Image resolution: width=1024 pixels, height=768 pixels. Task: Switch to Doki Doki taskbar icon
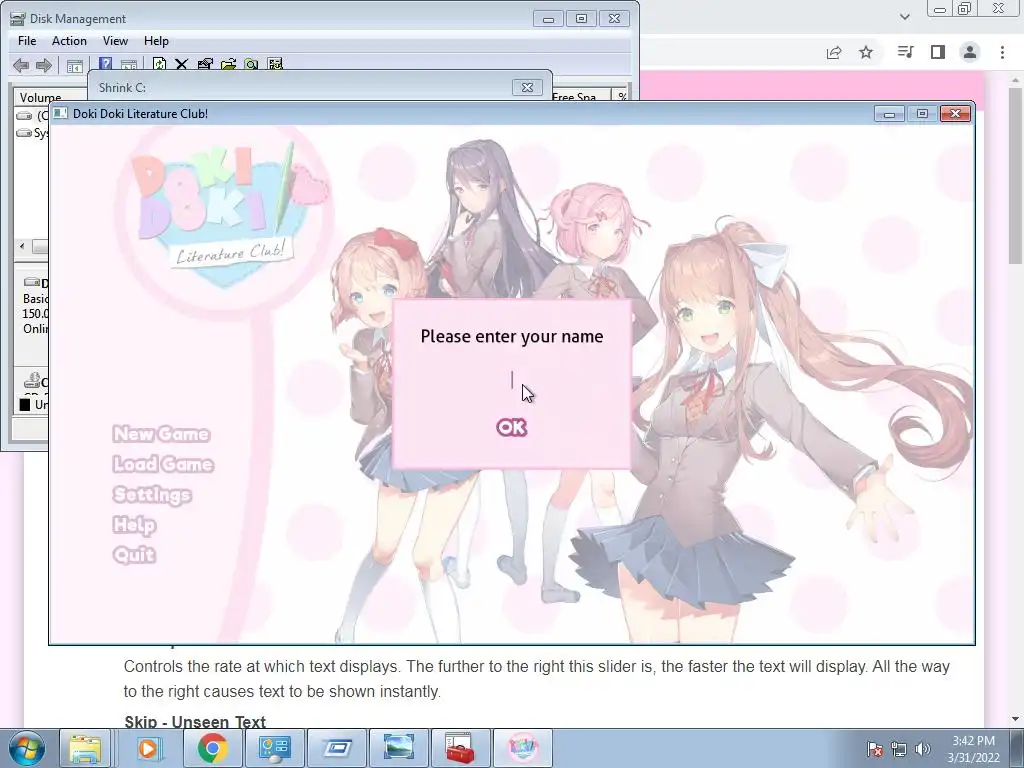click(523, 748)
